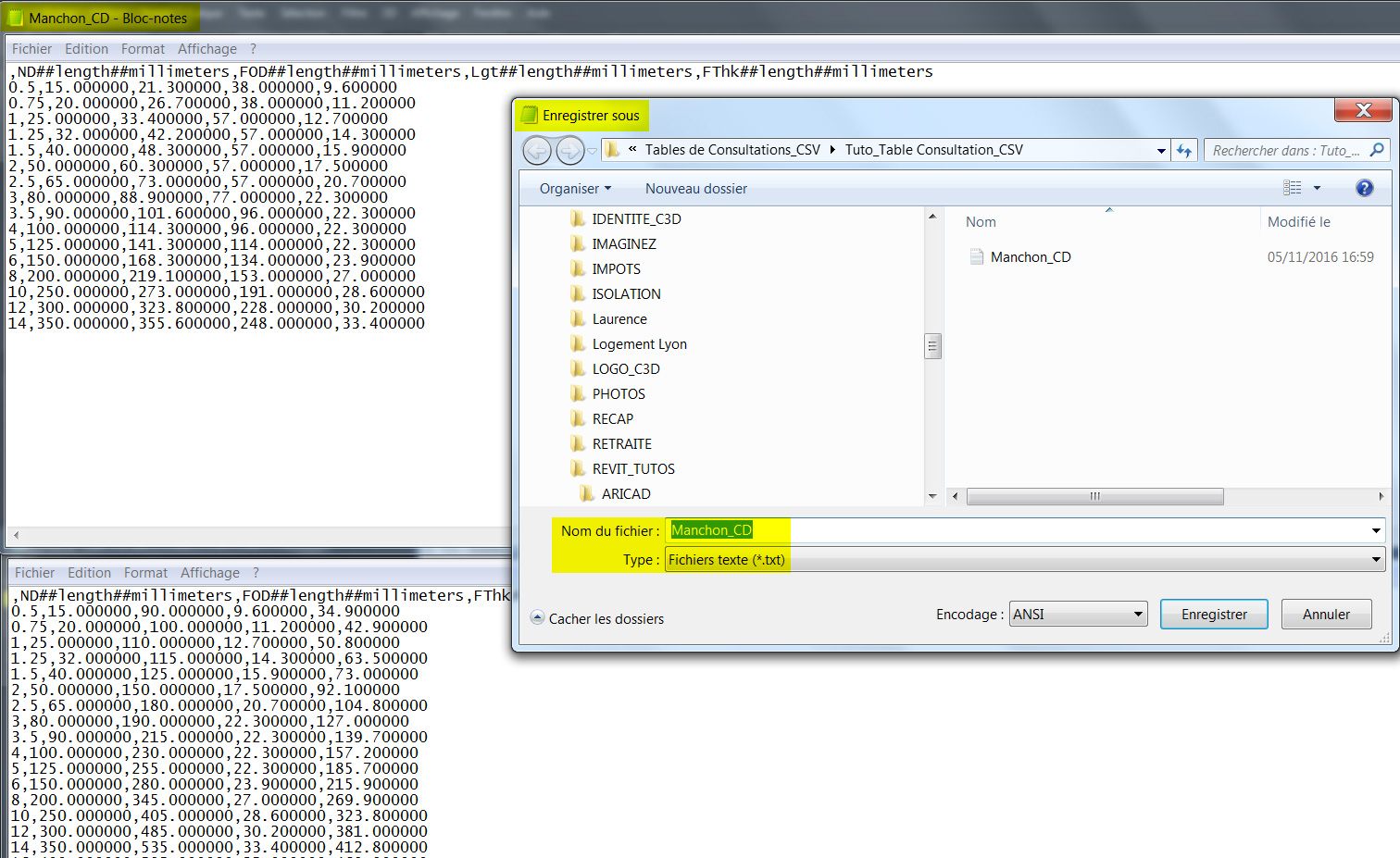This screenshot has width=1400, height=858.
Task: Open the Fichier menu in Notepad
Action: (31, 48)
